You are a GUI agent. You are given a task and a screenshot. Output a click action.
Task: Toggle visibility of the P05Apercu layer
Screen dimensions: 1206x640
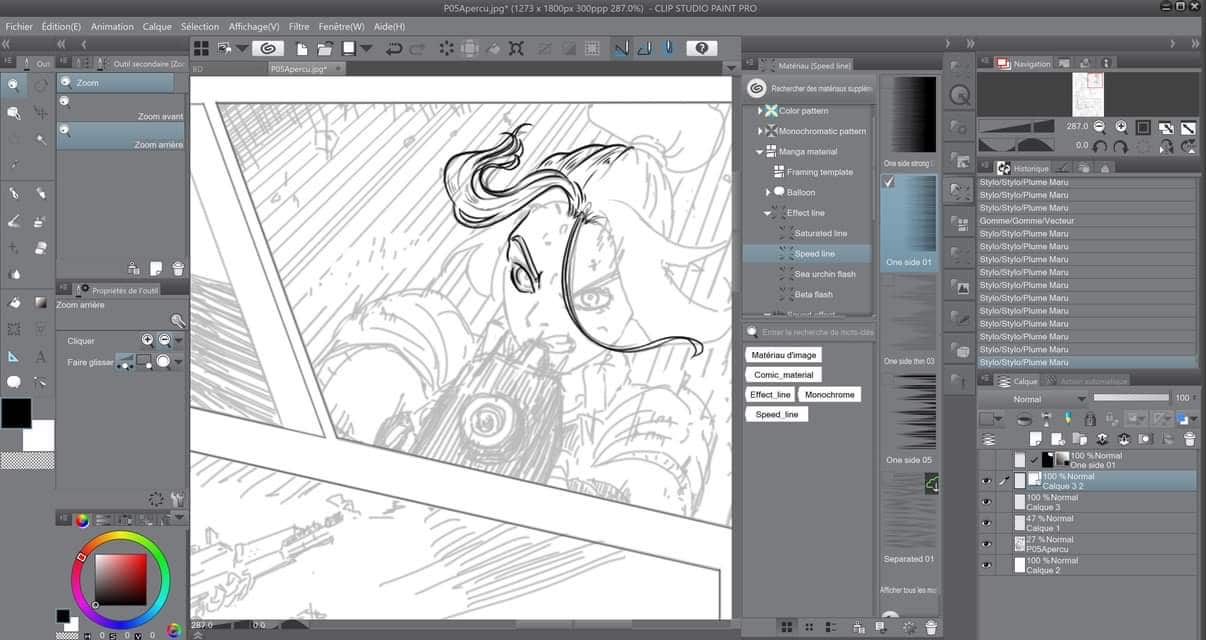987,544
